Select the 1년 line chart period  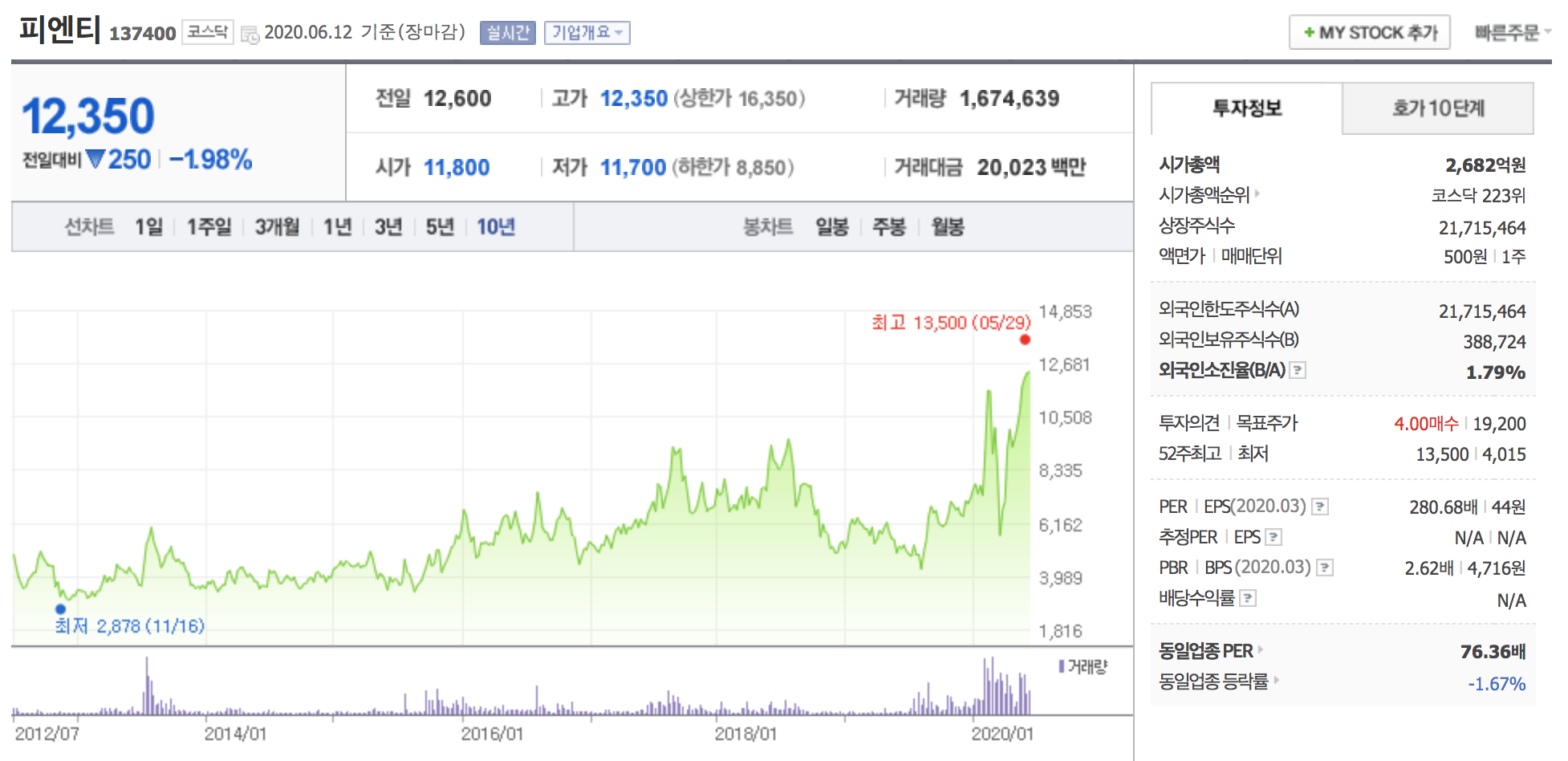[337, 227]
